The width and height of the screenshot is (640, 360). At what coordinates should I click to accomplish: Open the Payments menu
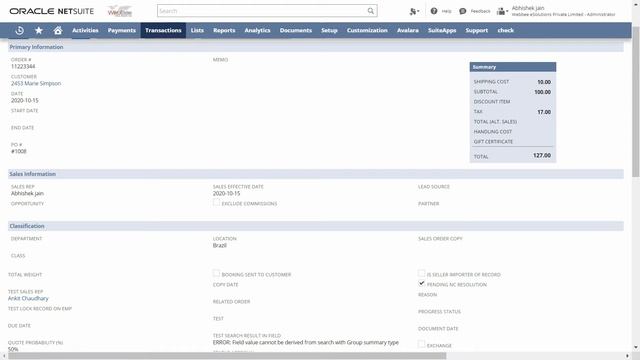click(x=122, y=30)
